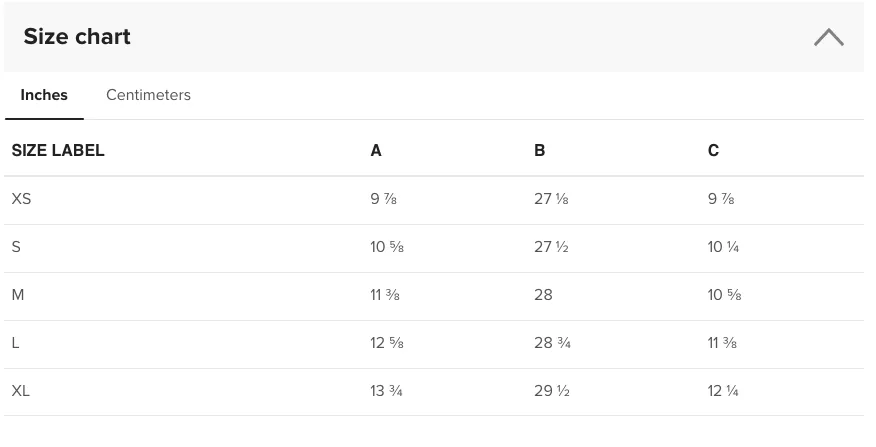Switch to the Centimeters tab
Viewport: 876px width, 447px height.
(149, 95)
